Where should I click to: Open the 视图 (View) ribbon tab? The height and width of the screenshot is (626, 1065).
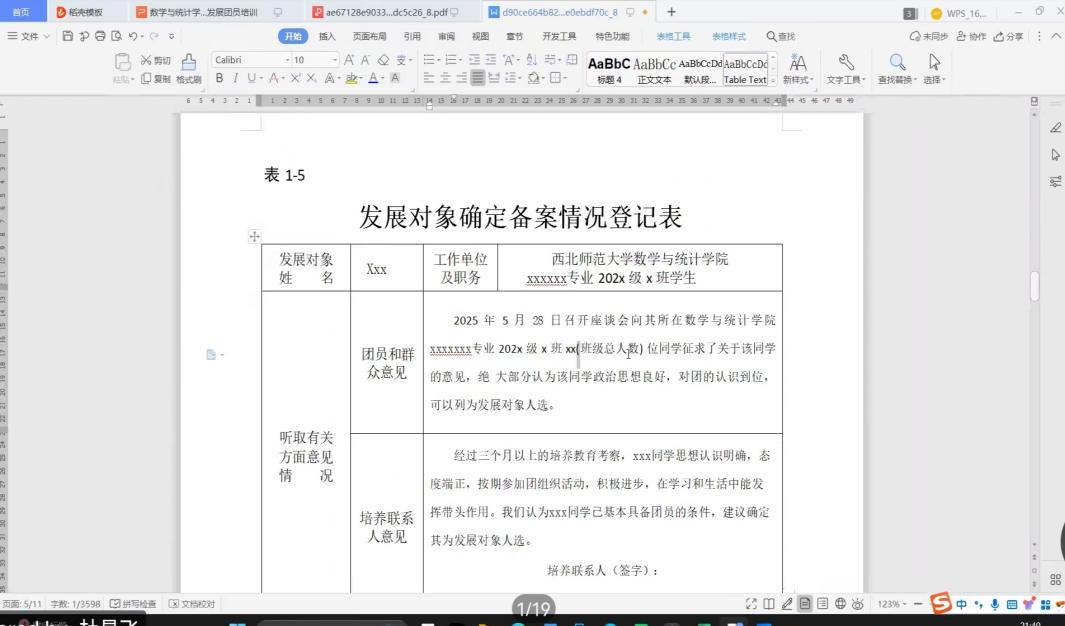pos(480,37)
